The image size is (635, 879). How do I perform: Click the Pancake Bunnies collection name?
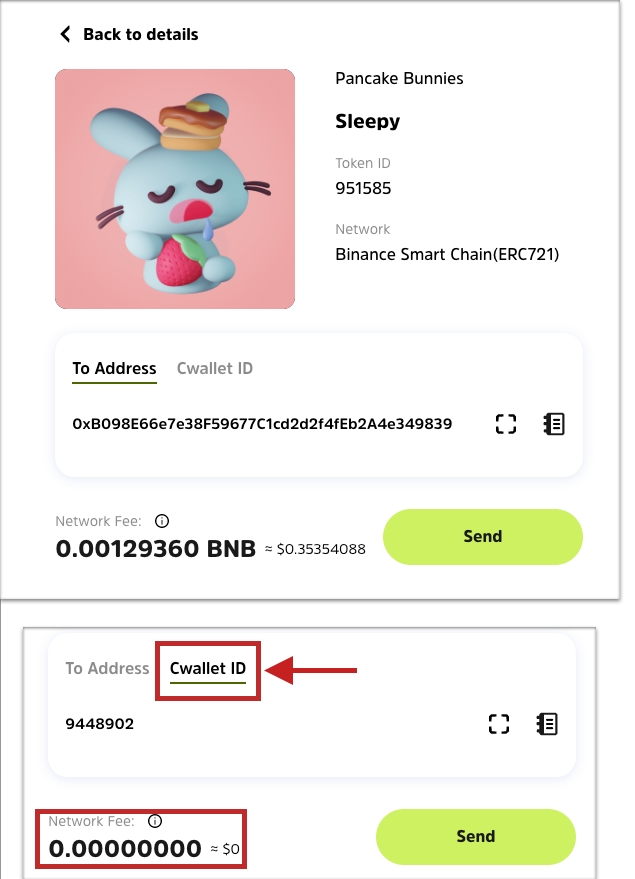[399, 79]
